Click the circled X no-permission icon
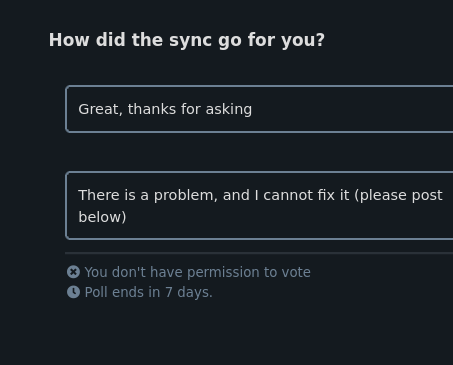The width and height of the screenshot is (453, 365). [x=73, y=272]
